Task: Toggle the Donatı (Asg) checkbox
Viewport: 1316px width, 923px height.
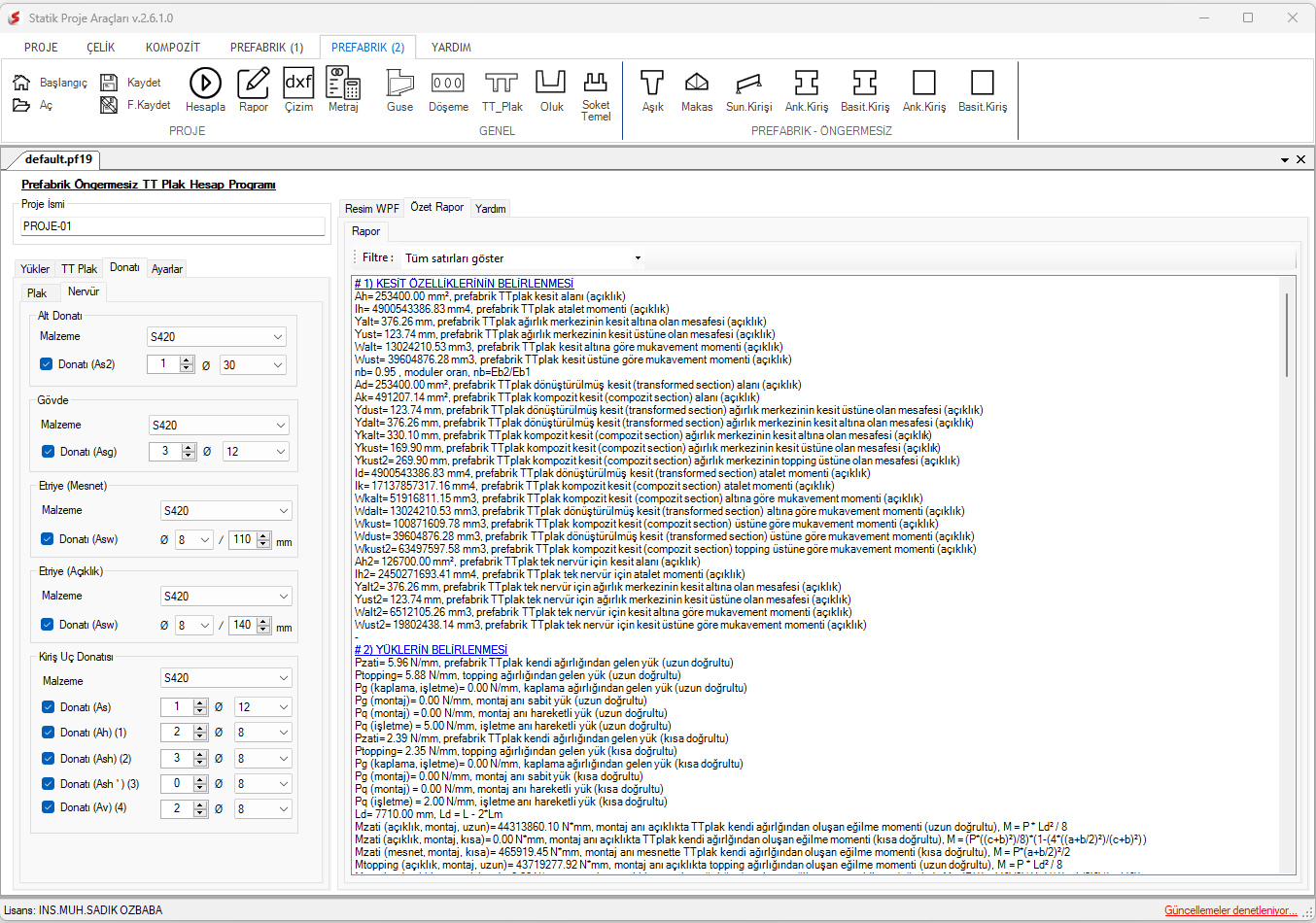Action: (x=48, y=452)
